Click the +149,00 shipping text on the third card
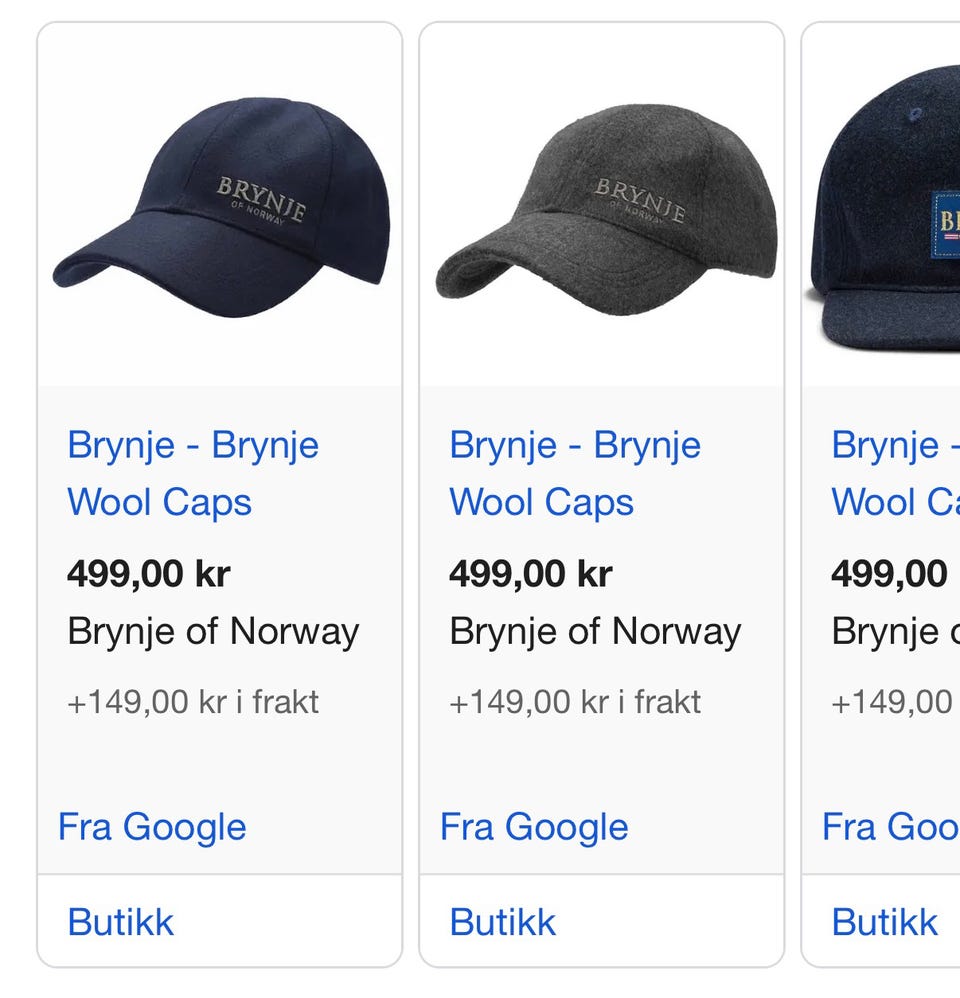The width and height of the screenshot is (960, 998). pos(892,702)
